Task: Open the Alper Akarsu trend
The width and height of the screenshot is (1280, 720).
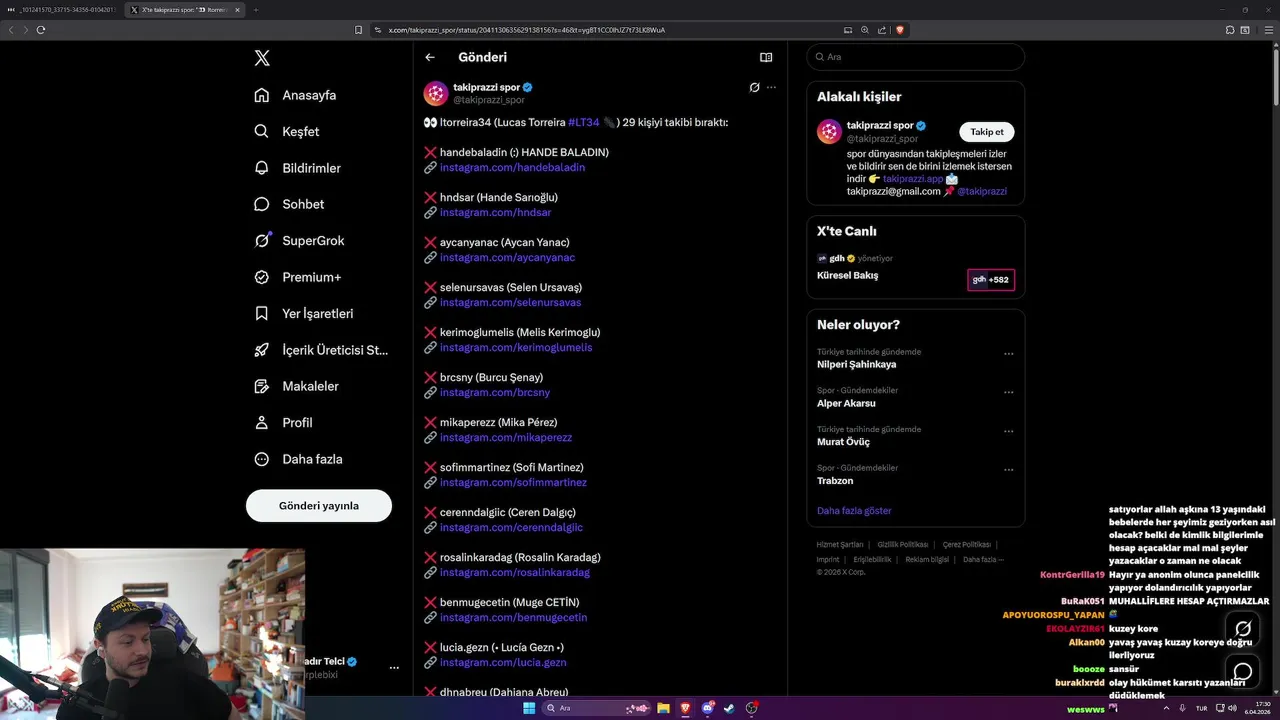Action: click(x=846, y=404)
